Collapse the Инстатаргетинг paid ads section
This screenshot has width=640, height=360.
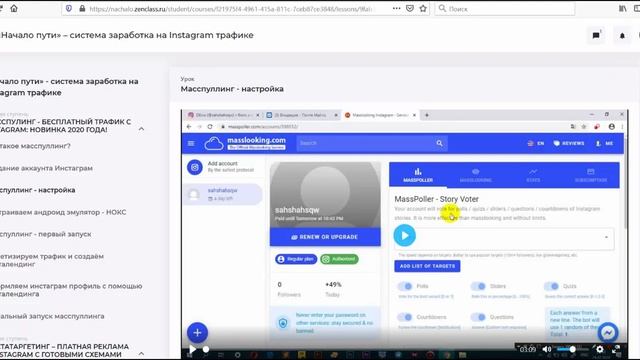click(x=141, y=353)
